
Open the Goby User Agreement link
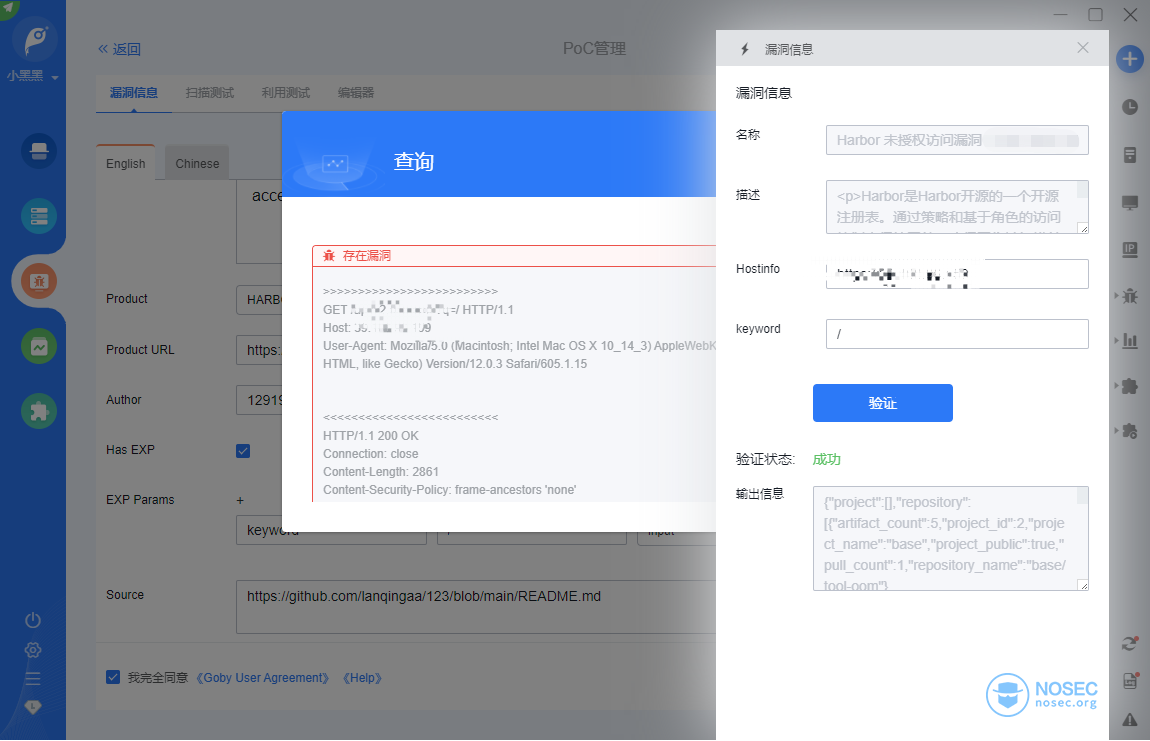(x=263, y=678)
